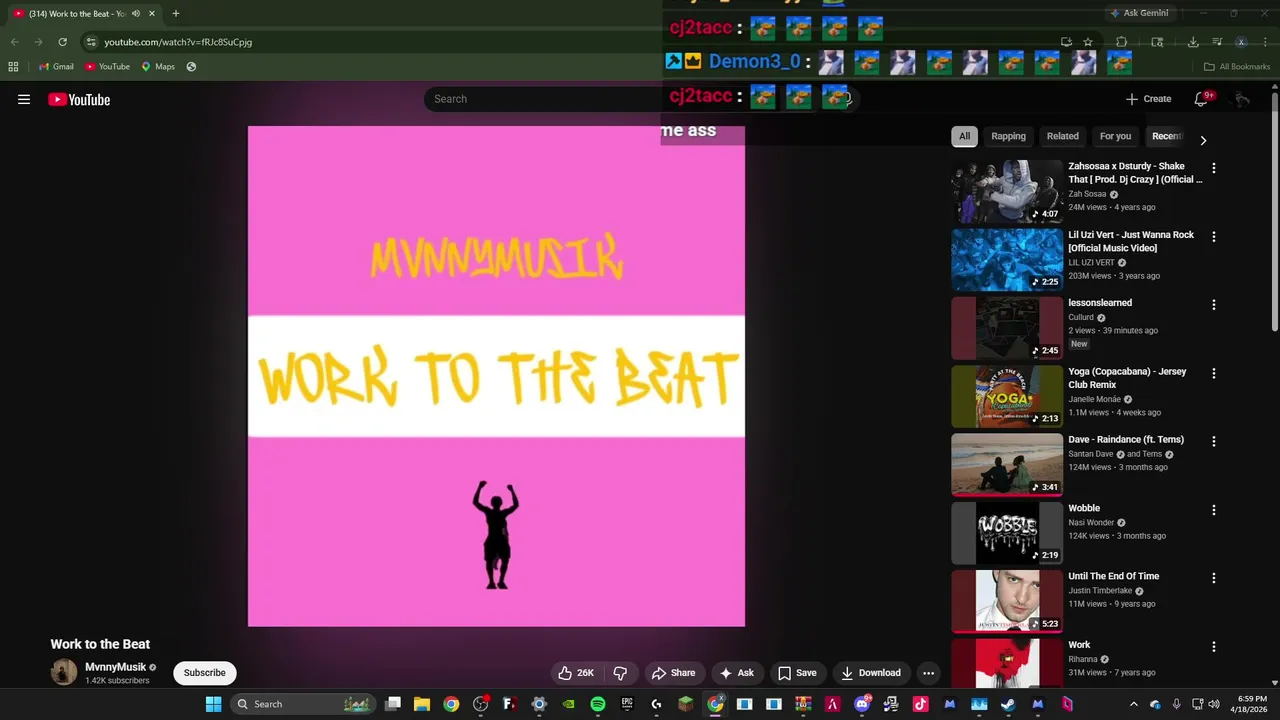This screenshot has height=720, width=1280.
Task: Open the Chrome apps grid shortcut
Action: (x=13, y=67)
